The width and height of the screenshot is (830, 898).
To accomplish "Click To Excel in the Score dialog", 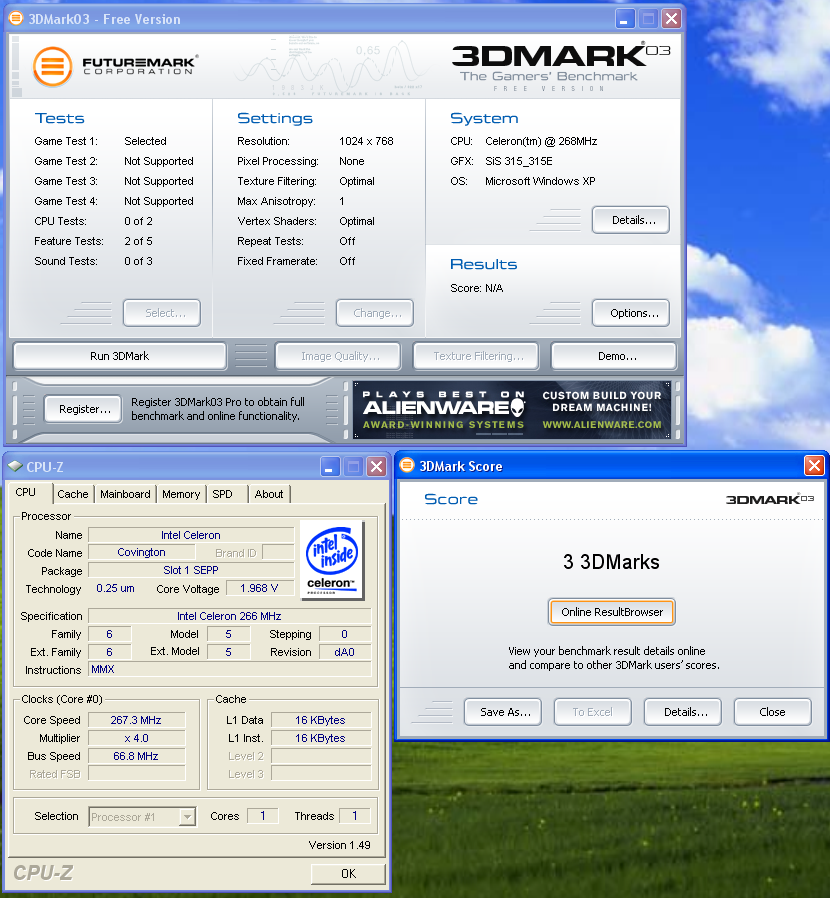I will tap(593, 712).
